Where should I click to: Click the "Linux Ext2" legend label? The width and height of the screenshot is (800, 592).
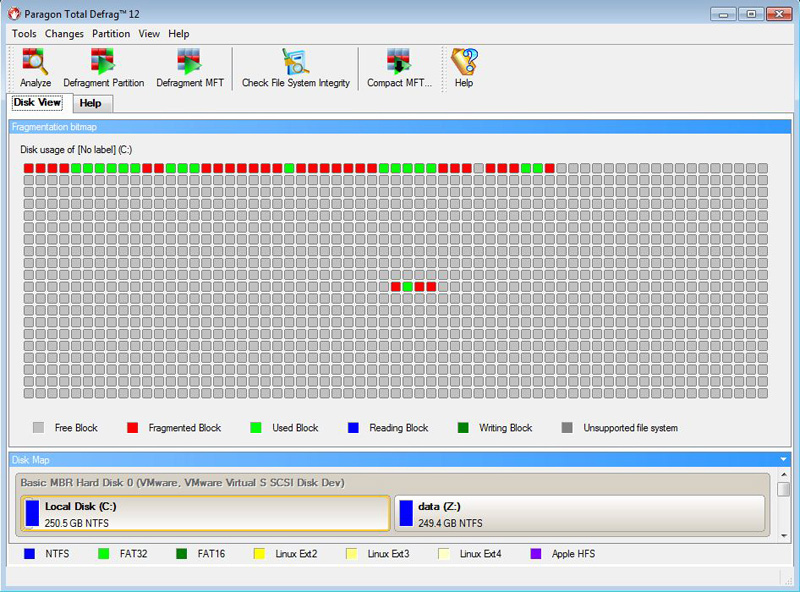pos(296,554)
